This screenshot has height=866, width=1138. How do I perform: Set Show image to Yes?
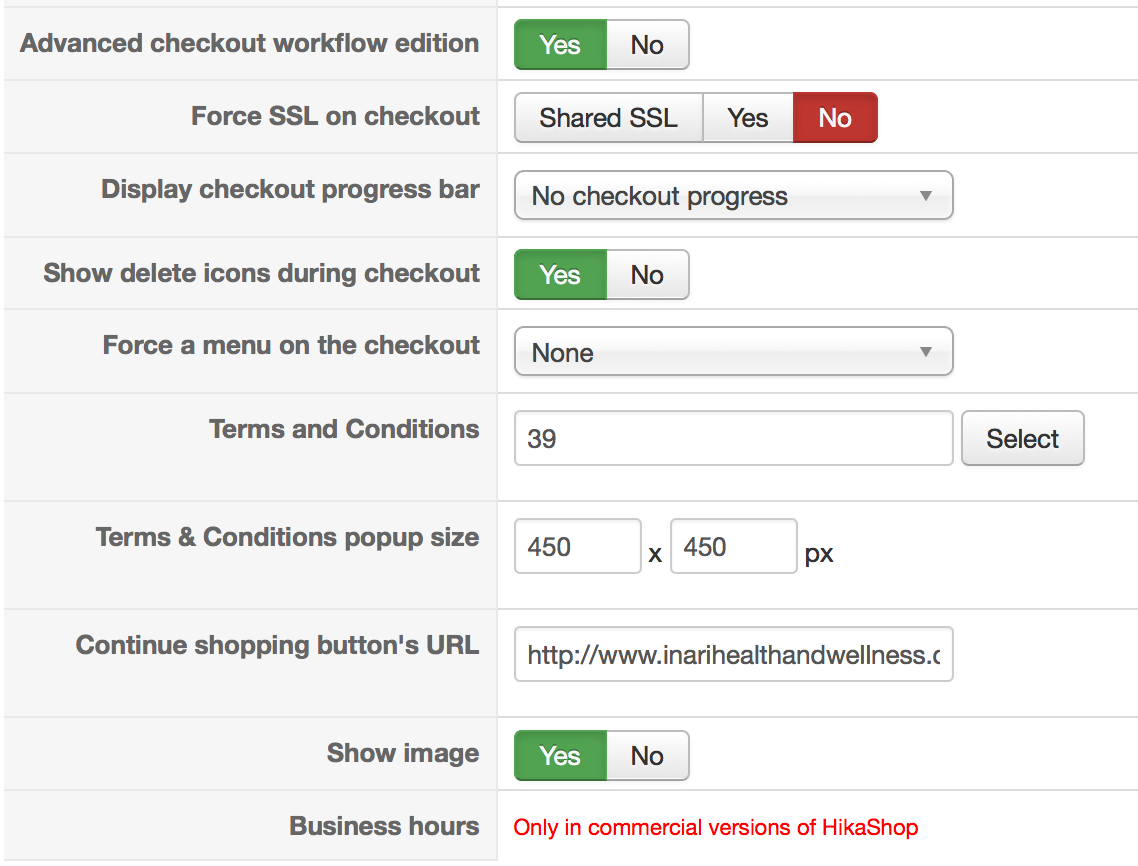pos(560,756)
